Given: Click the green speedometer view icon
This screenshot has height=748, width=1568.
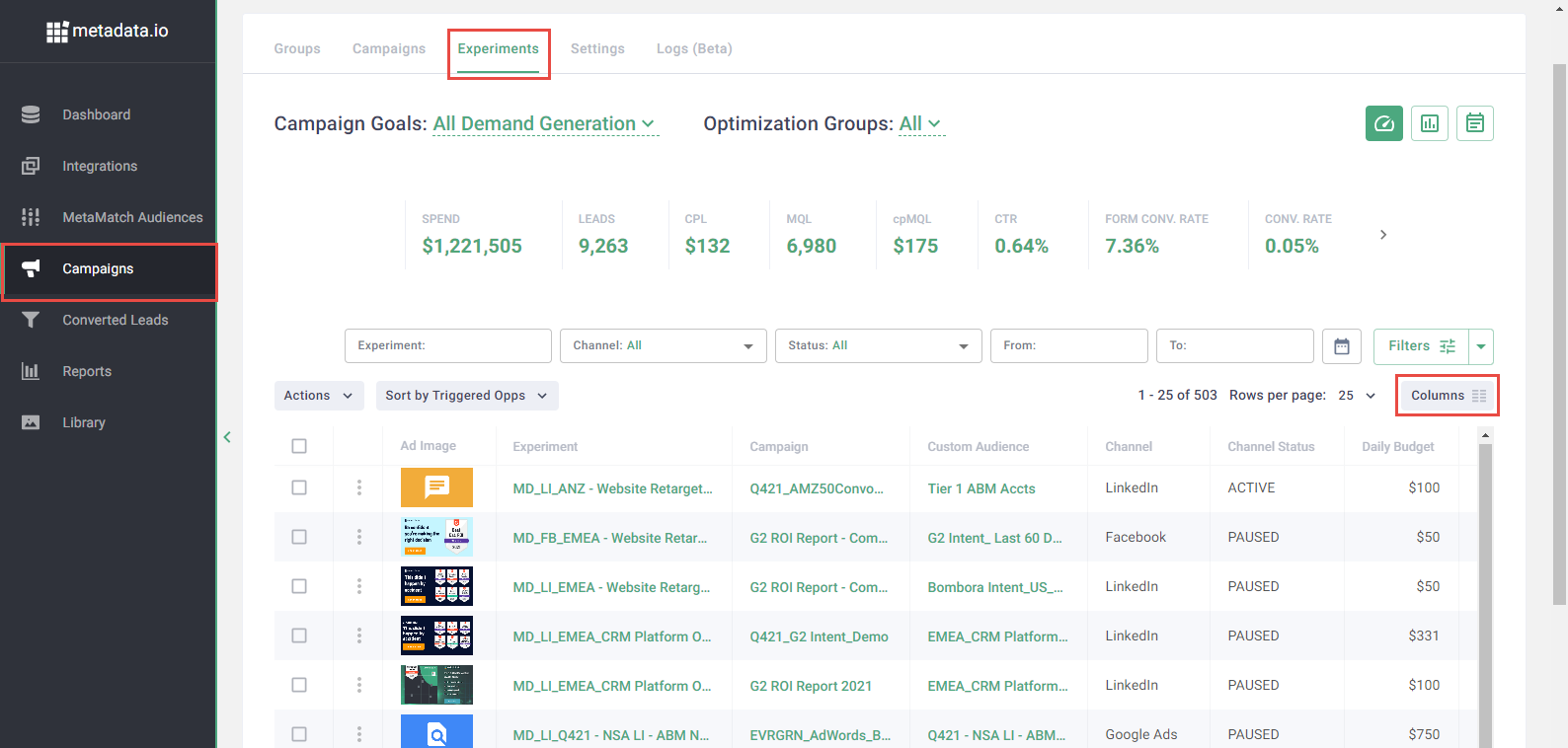Looking at the screenshot, I should click(1383, 123).
